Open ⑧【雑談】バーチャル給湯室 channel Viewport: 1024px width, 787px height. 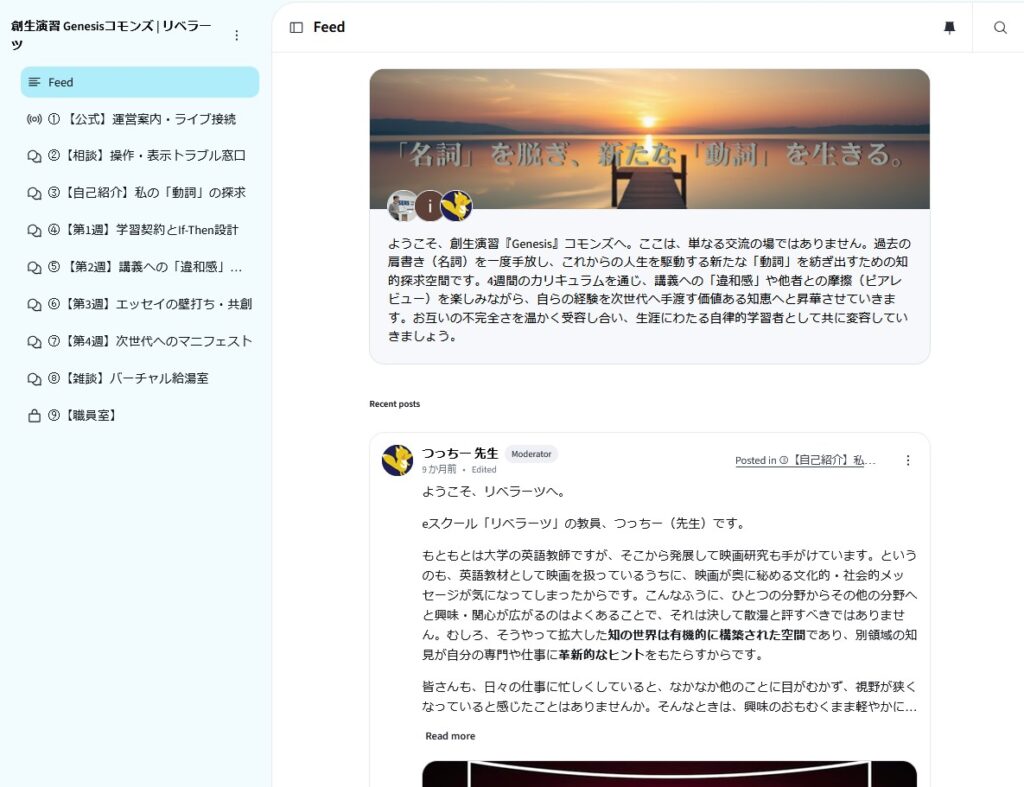140,379
